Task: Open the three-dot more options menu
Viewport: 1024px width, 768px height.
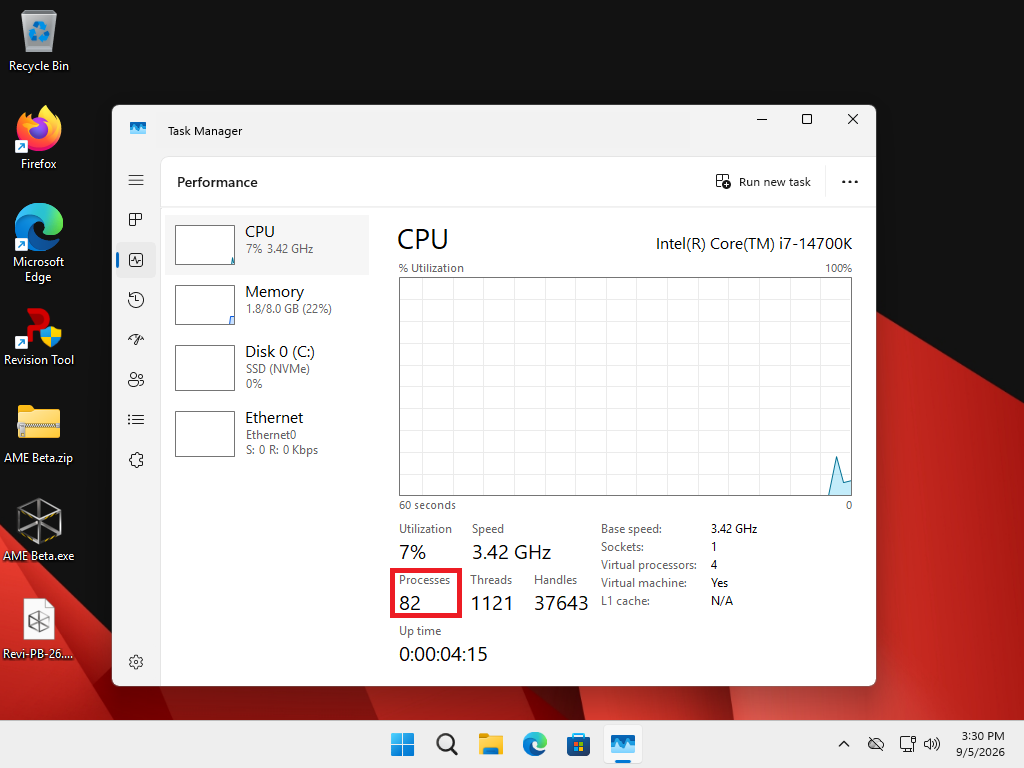Action: (850, 182)
